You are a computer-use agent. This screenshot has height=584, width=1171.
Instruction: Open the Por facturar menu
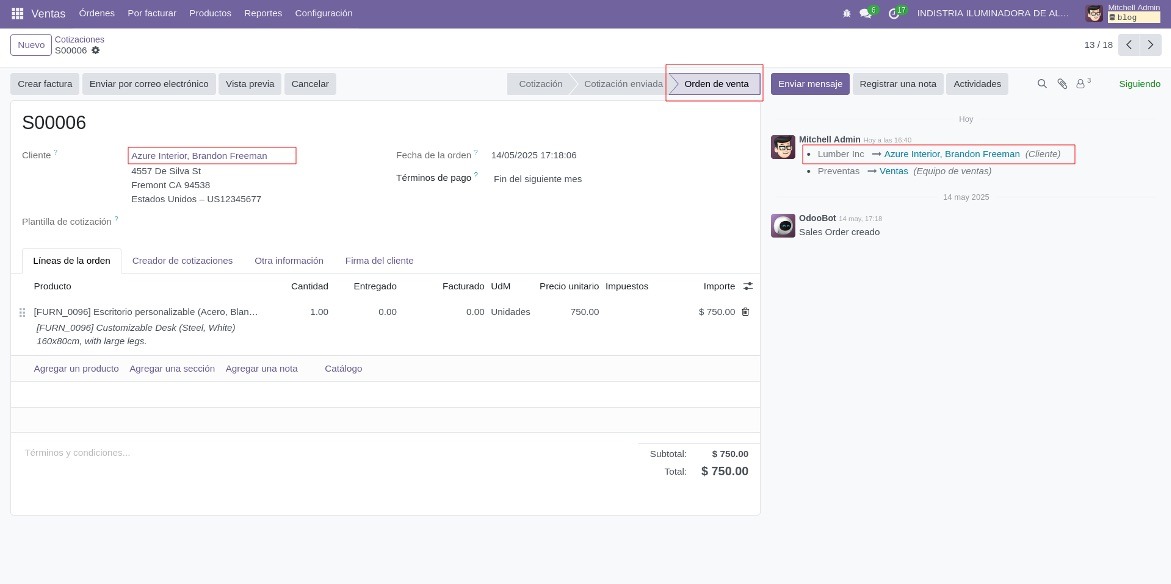click(152, 13)
